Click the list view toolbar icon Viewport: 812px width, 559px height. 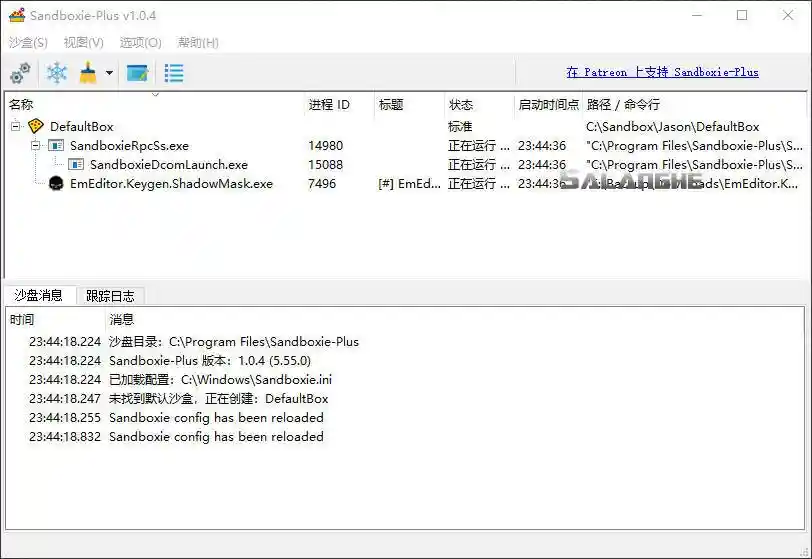coord(174,73)
